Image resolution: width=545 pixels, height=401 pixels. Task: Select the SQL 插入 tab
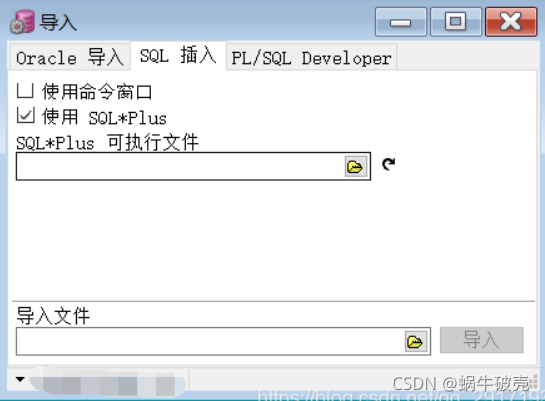point(178,56)
